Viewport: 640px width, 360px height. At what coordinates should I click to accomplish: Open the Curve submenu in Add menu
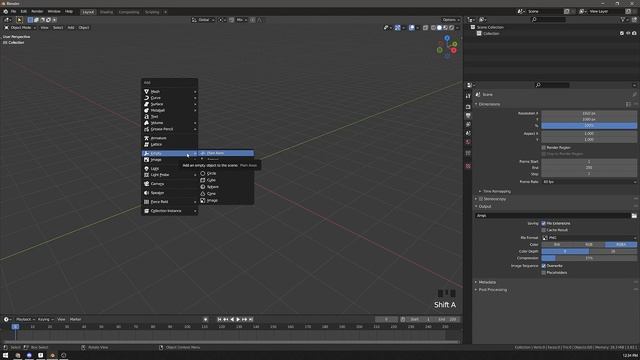(x=169, y=98)
